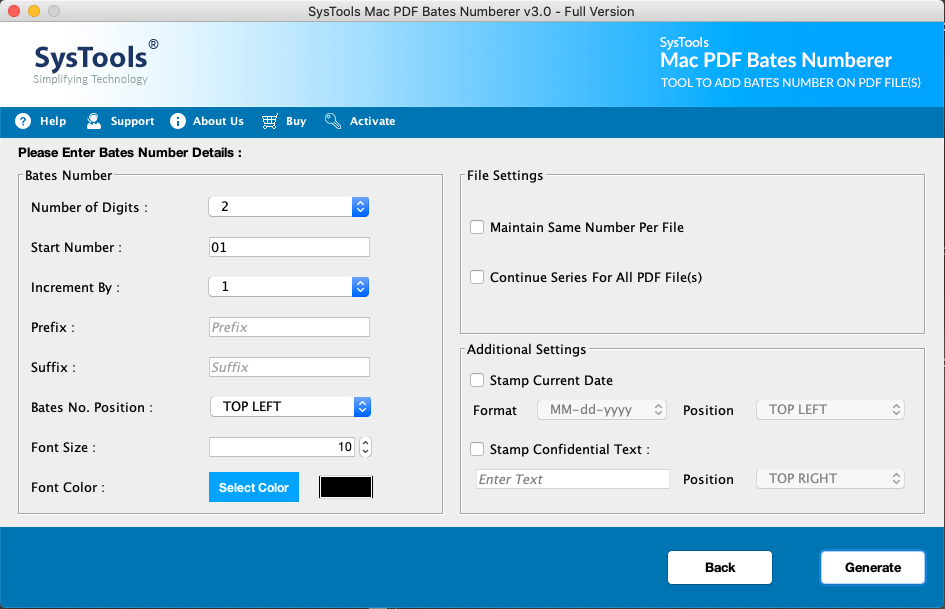945x609 pixels.
Task: Open the date stamp Position TOP LEFT dropdown
Action: click(x=830, y=410)
